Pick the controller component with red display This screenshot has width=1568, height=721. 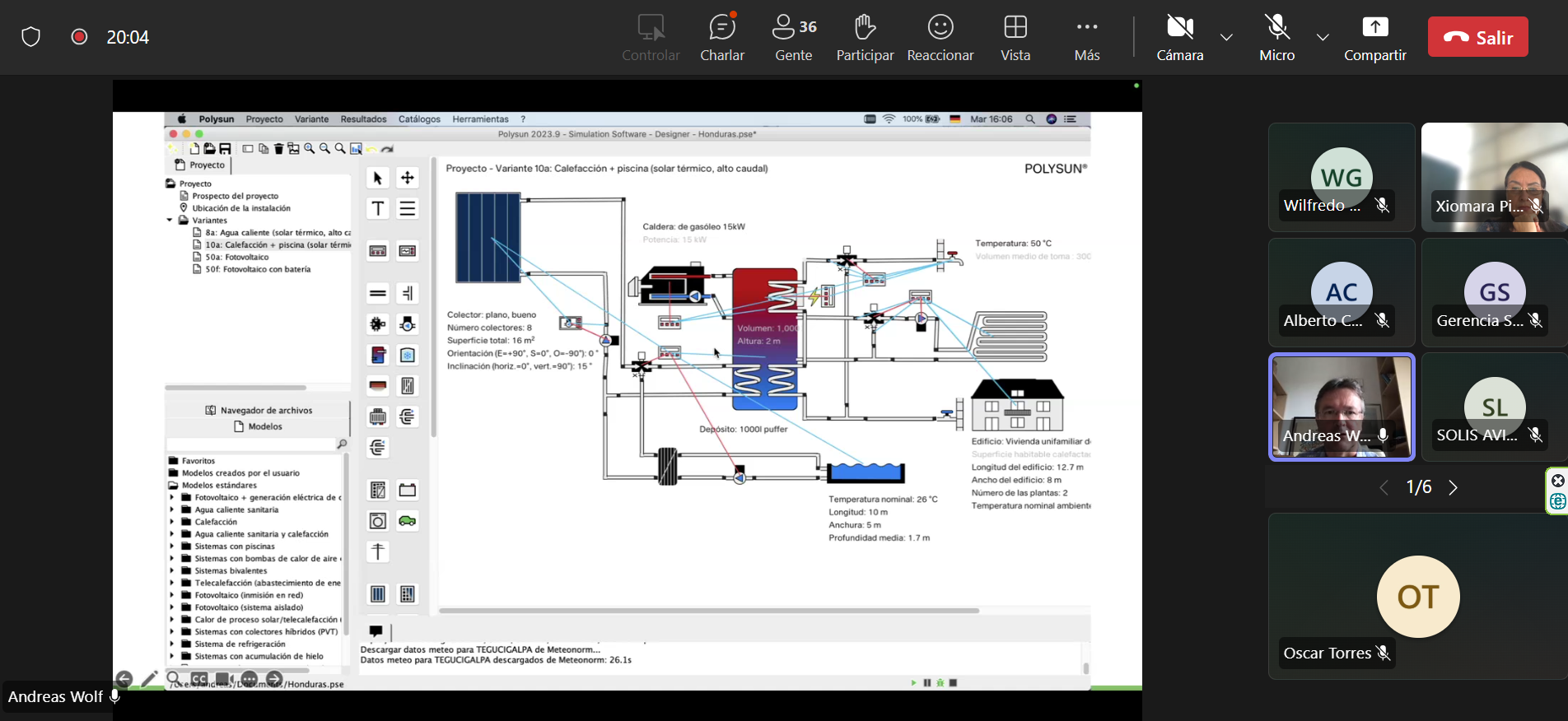coord(378,251)
